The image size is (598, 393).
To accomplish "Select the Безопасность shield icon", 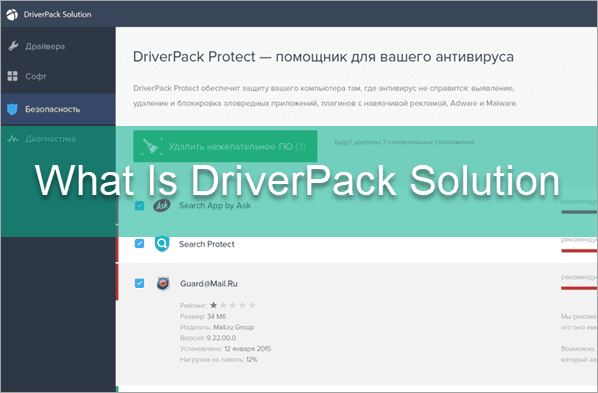I will [12, 110].
